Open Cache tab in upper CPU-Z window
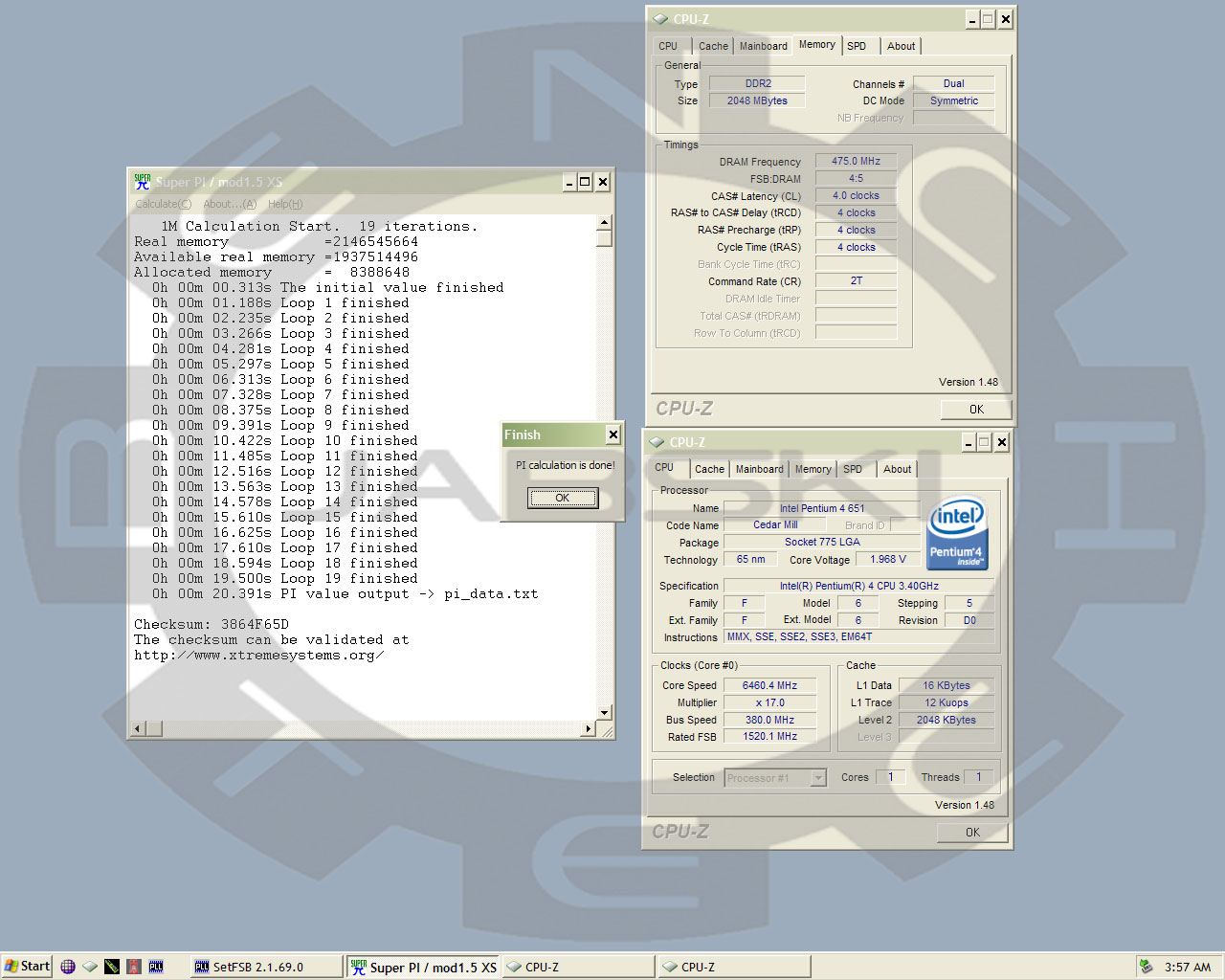Screen dimensions: 1225x980 click(713, 46)
